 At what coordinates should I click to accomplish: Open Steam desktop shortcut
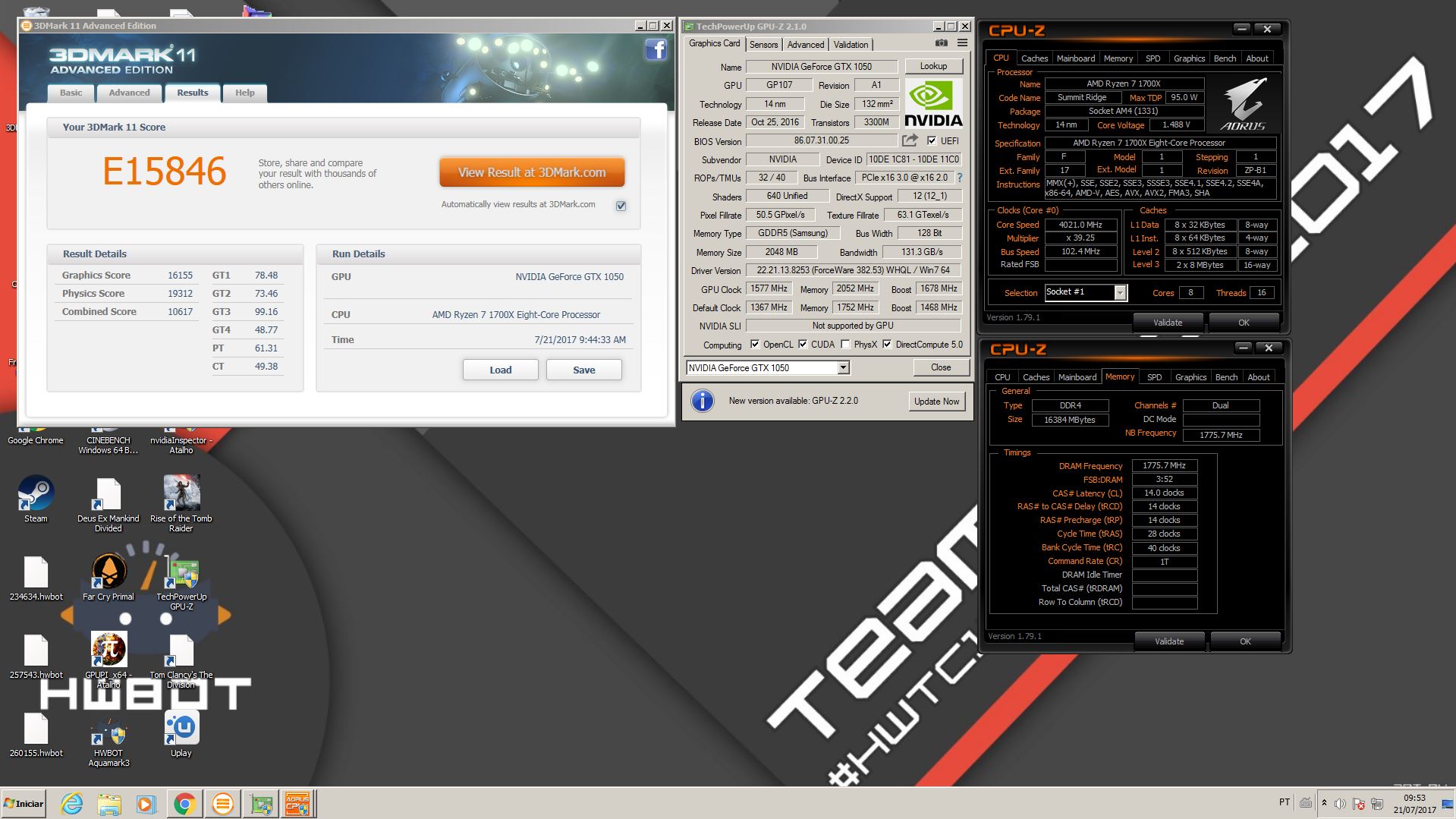tap(36, 499)
